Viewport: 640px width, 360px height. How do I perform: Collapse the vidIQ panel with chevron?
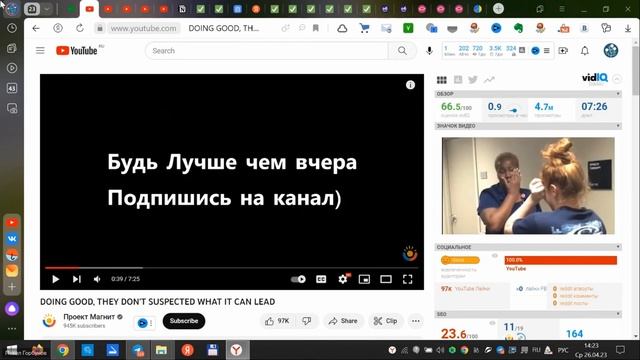[617, 79]
